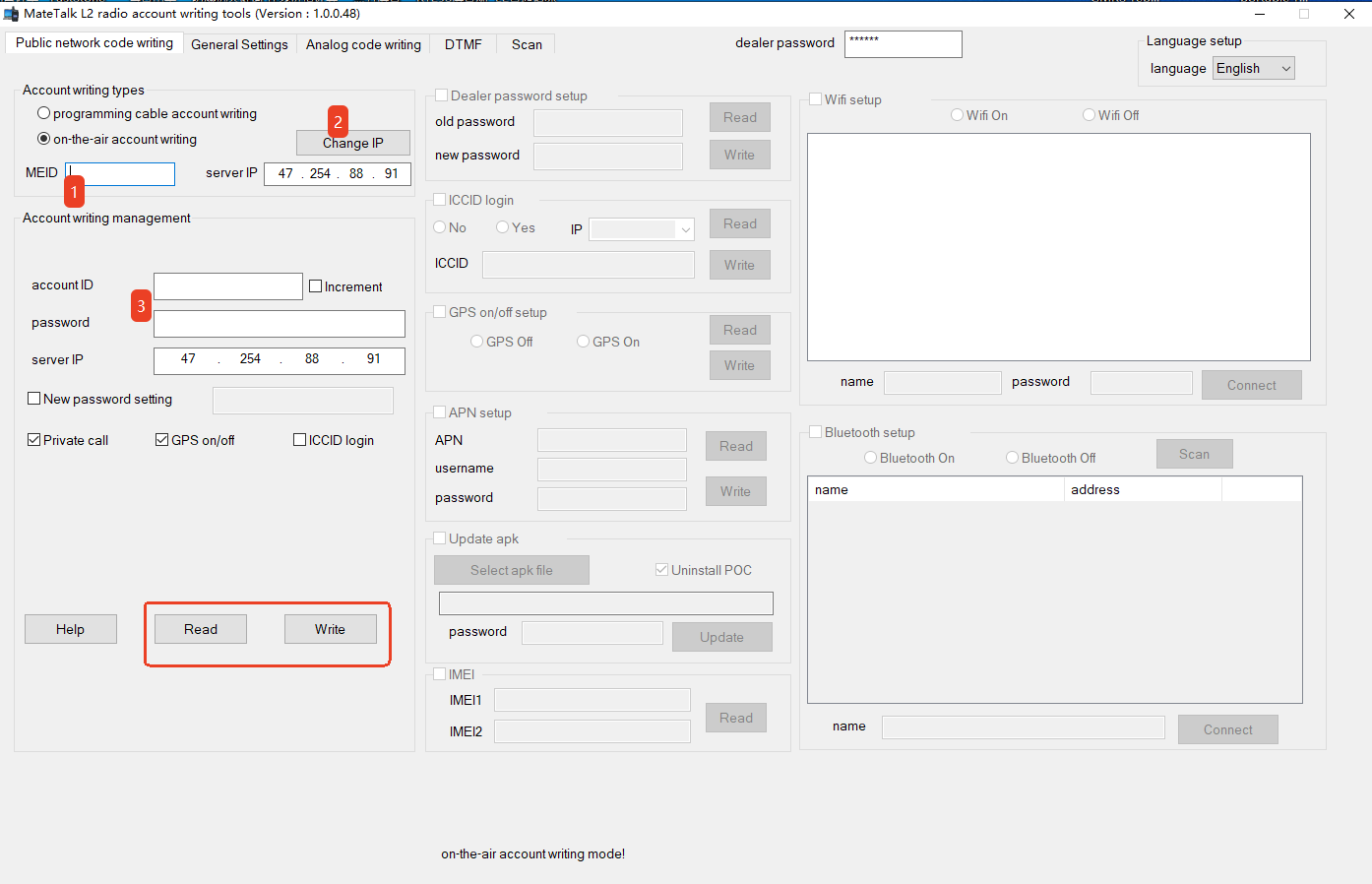
Task: Choose GPS On radio button
Action: [582, 341]
